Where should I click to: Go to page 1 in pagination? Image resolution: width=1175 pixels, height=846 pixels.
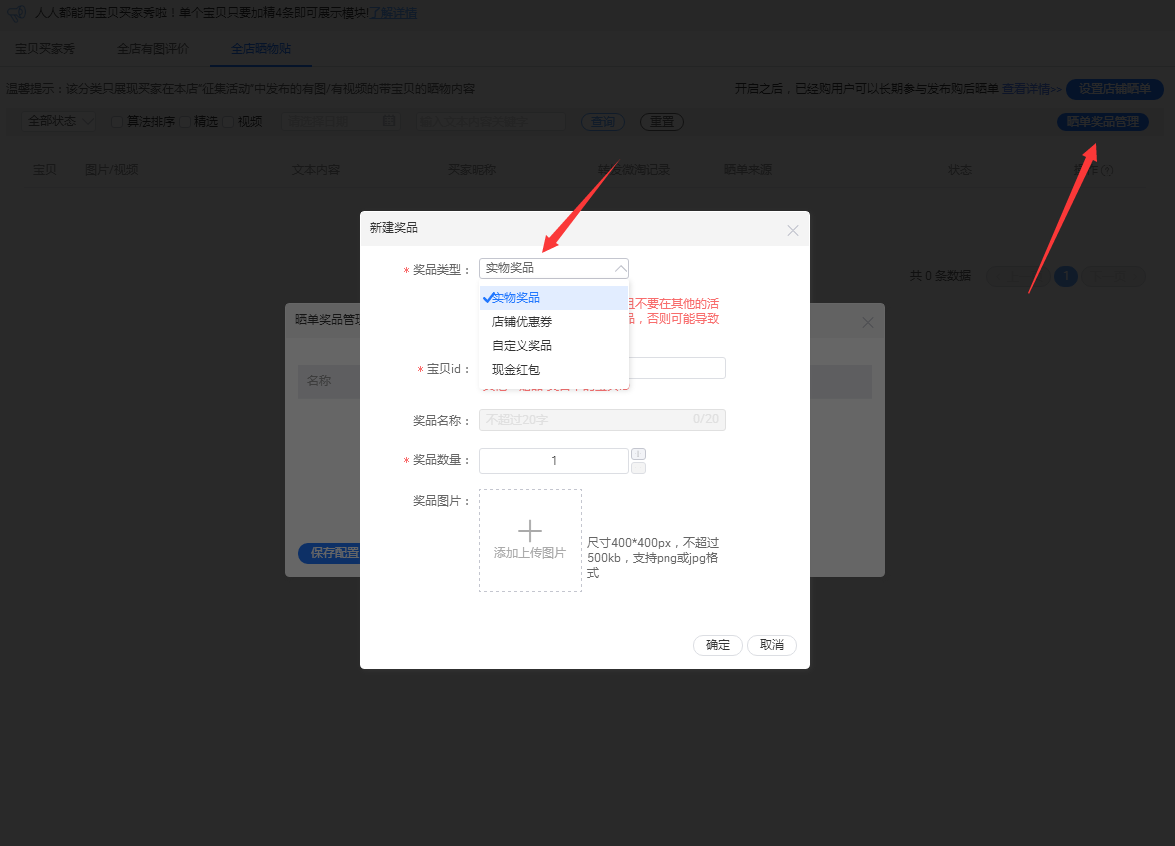coord(1066,276)
